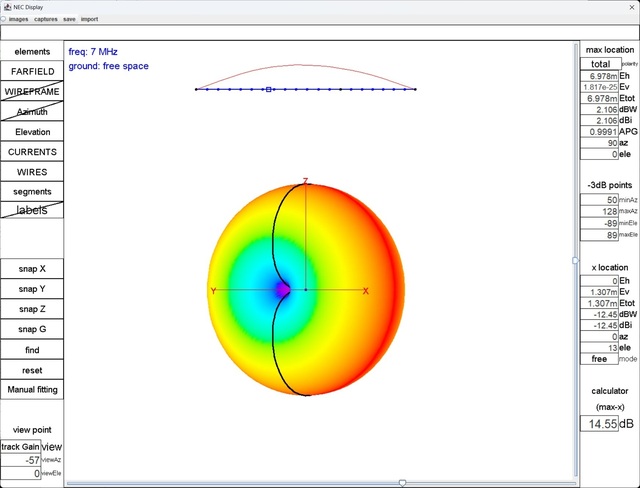
Task: Click the viewAz field showing -57
Action: point(21,460)
